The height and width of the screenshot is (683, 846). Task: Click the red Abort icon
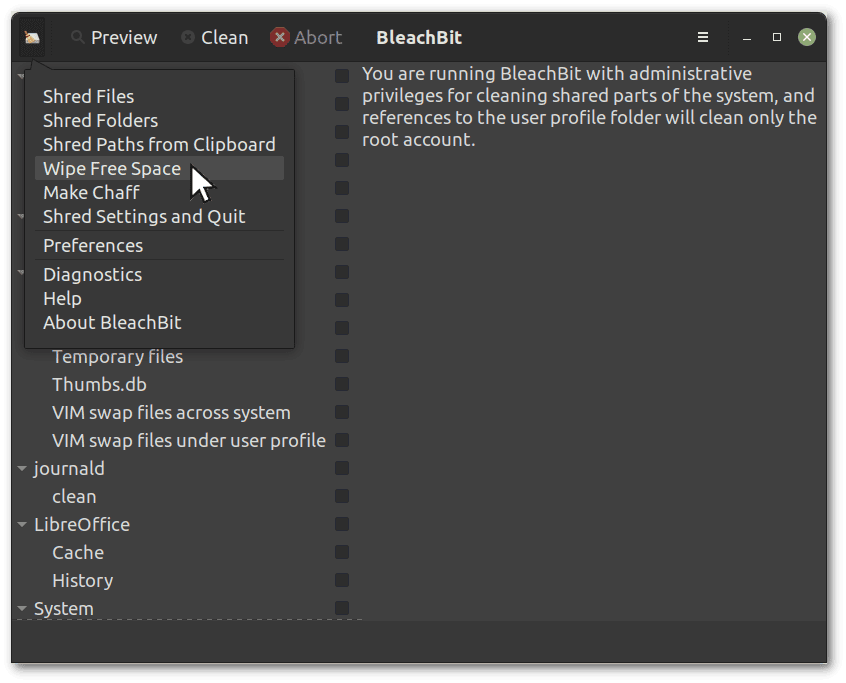point(277,37)
